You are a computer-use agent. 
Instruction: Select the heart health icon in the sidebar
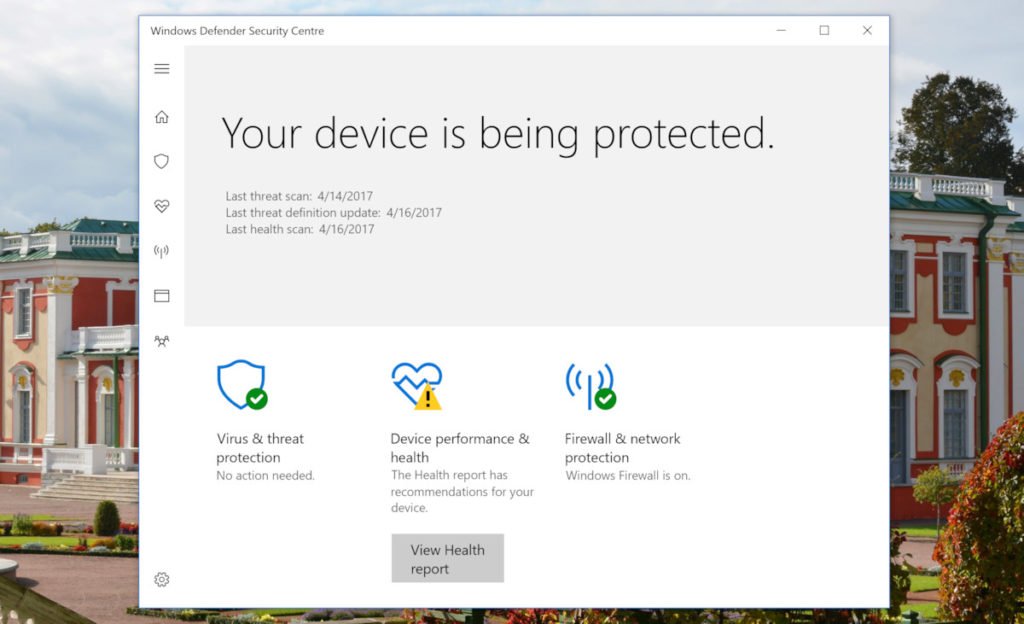162,206
